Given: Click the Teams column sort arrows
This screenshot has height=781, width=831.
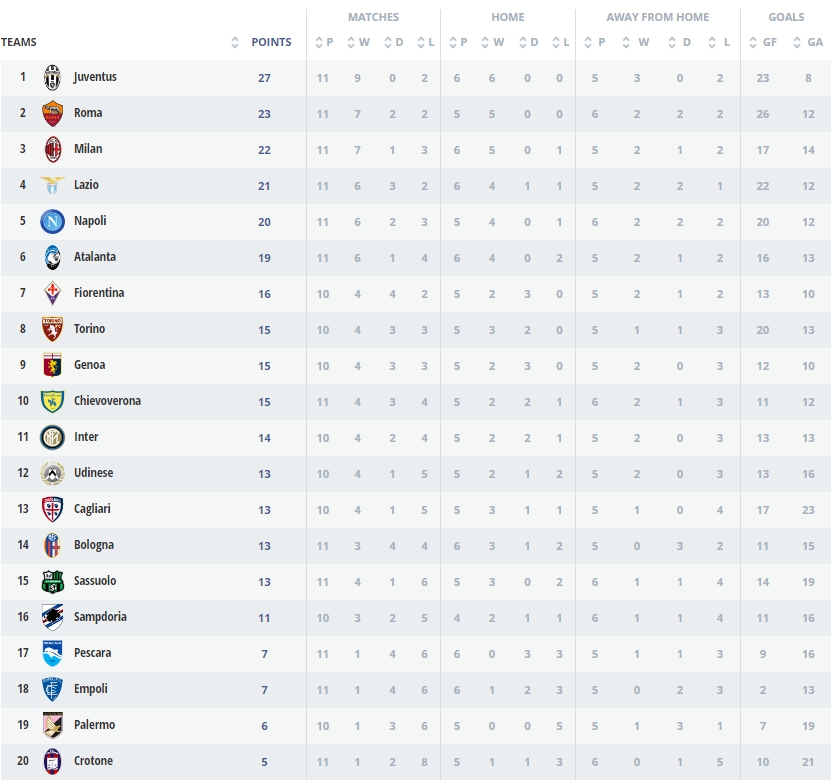Looking at the screenshot, I should tap(235, 42).
